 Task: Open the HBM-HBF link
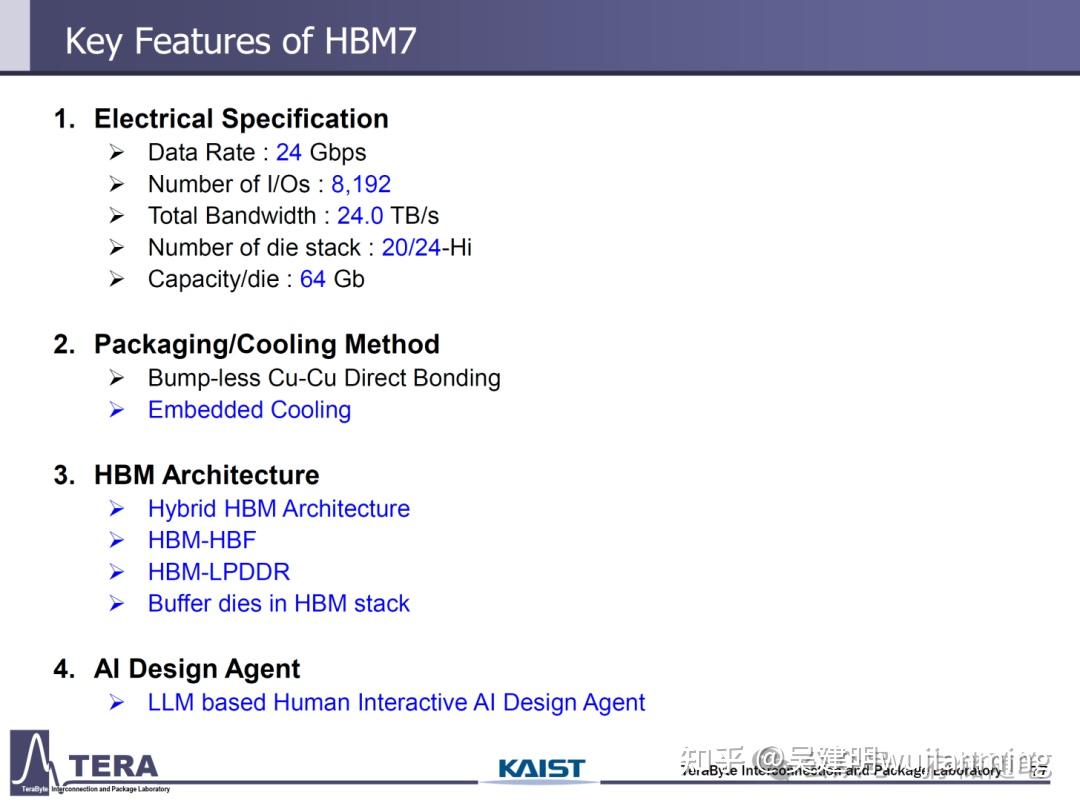pos(202,540)
